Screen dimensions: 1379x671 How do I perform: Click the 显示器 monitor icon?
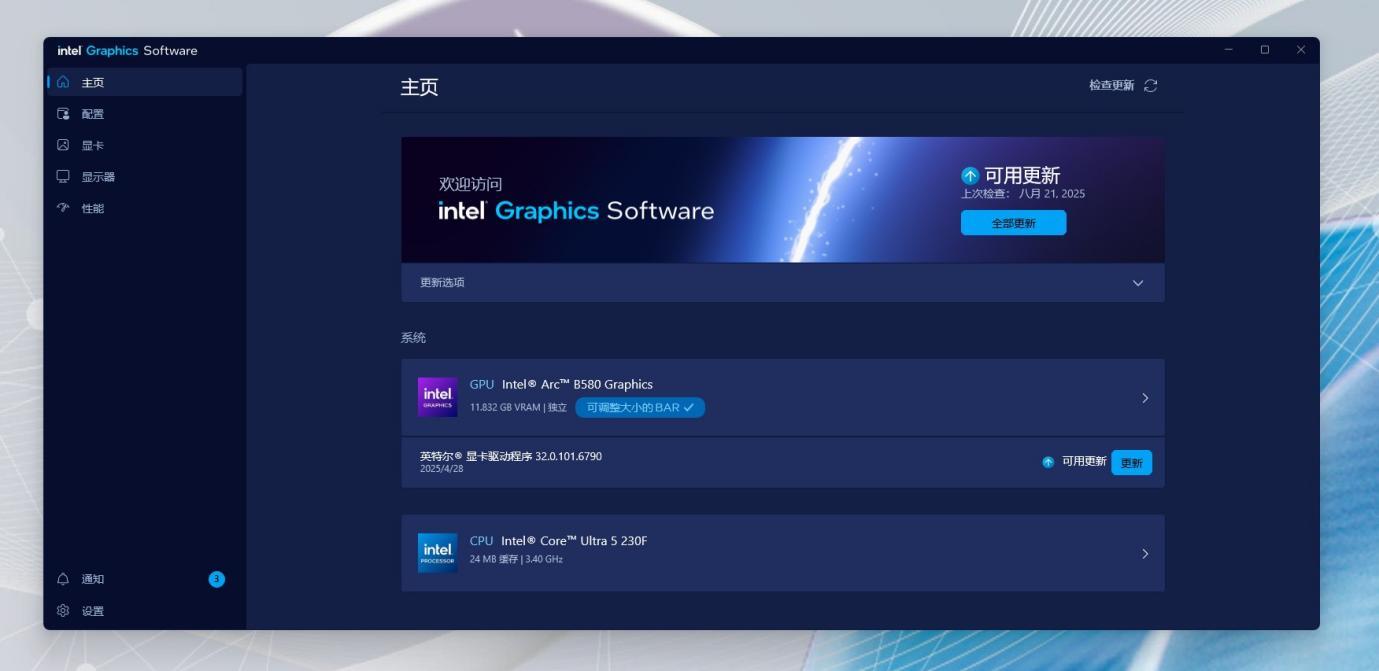click(x=63, y=177)
